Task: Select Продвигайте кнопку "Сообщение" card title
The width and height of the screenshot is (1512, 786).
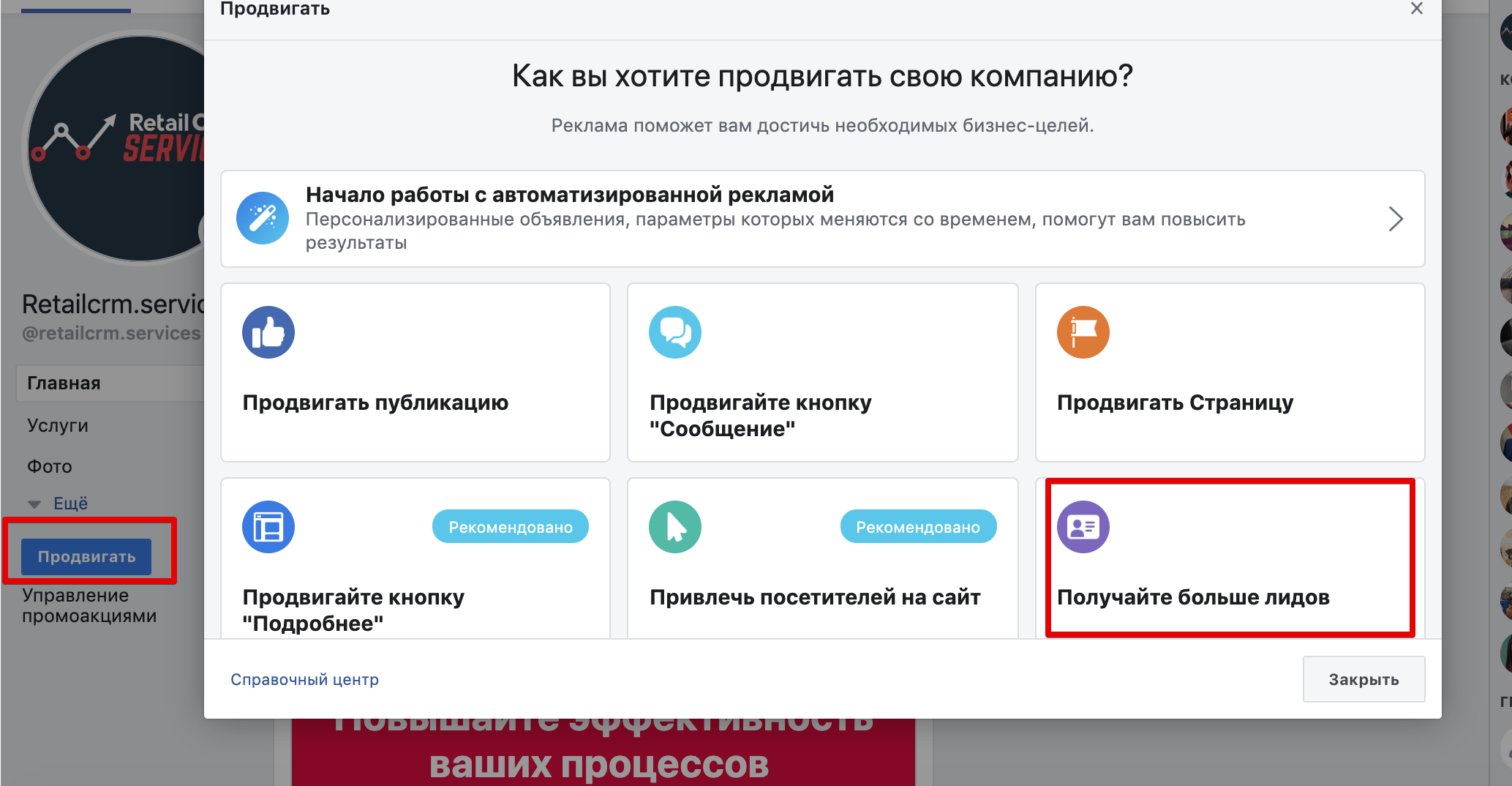Action: pos(761,416)
